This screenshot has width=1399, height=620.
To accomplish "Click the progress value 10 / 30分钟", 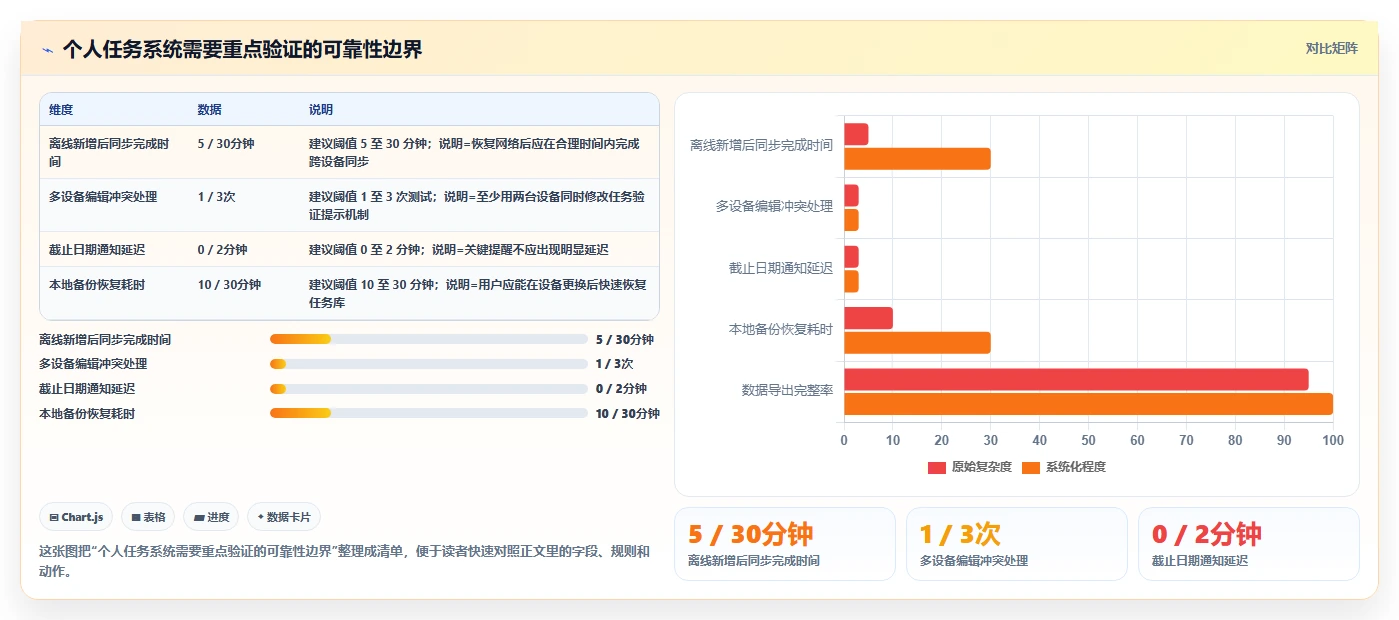I will (x=628, y=414).
